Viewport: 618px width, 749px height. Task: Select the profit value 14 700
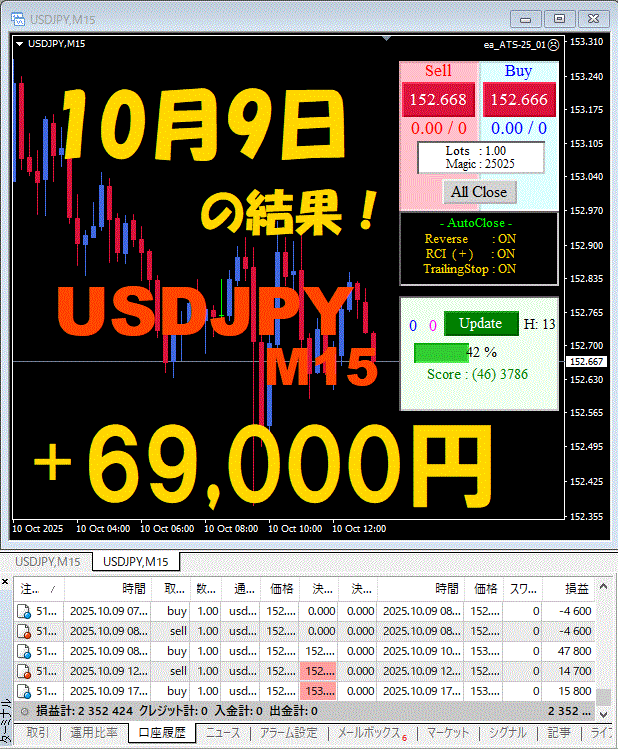575,671
